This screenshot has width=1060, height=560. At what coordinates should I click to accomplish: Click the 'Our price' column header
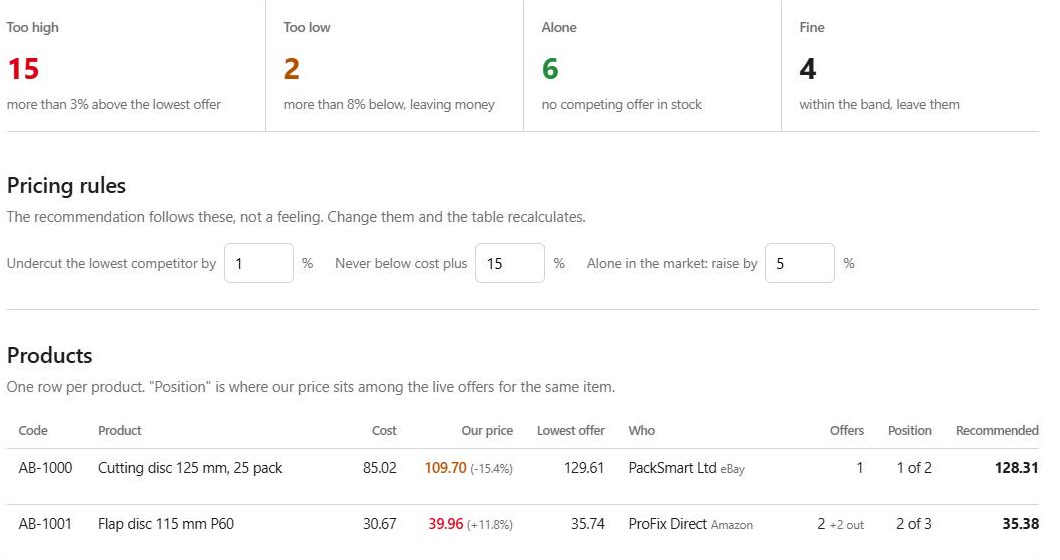[487, 430]
